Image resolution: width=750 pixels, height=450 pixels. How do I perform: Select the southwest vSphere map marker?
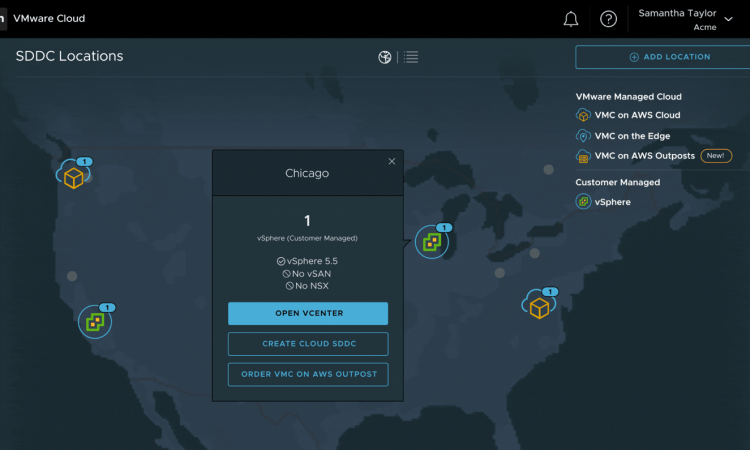95,322
